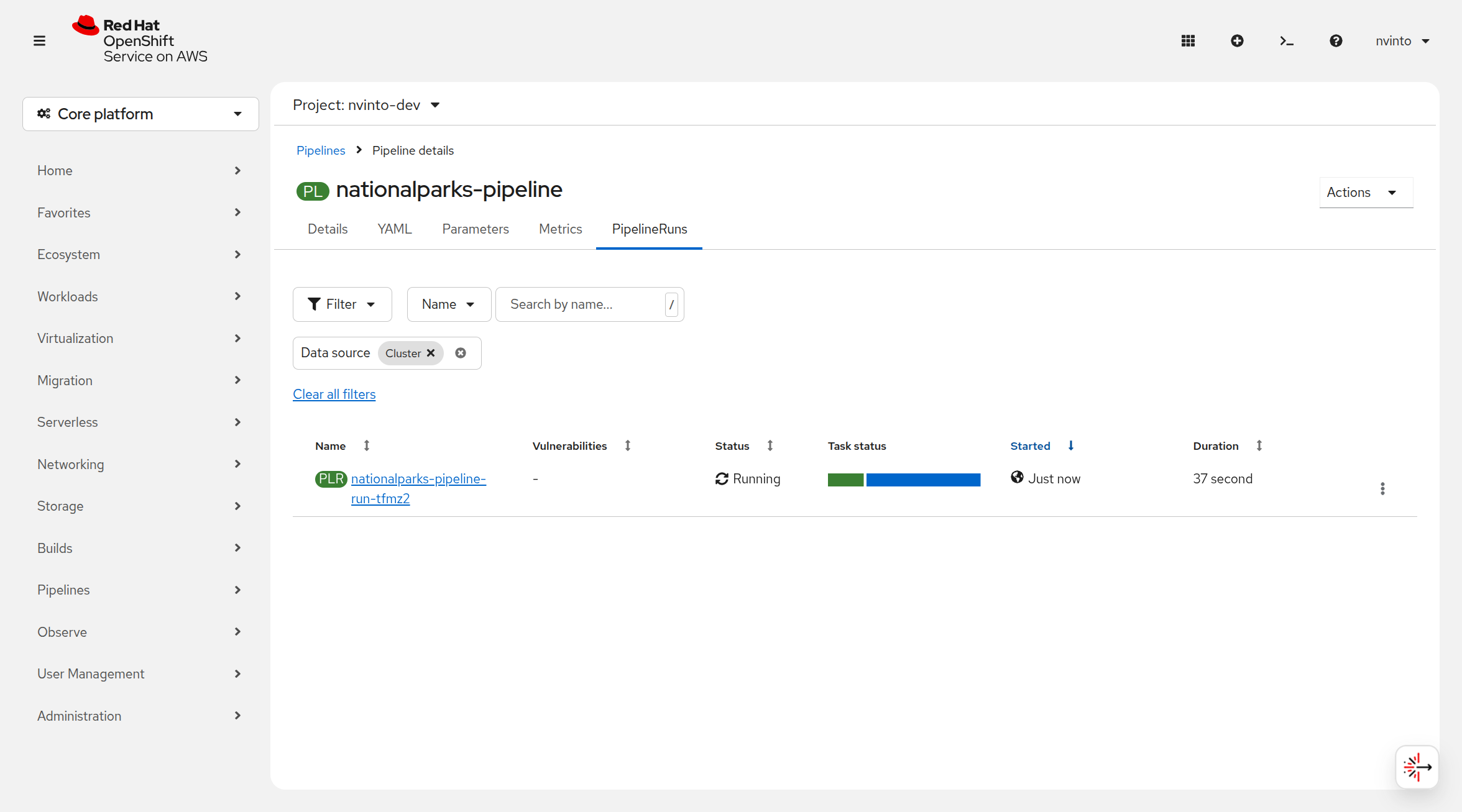Switch to the Metrics tab
Viewport: 1462px width, 812px height.
pyautogui.click(x=561, y=229)
